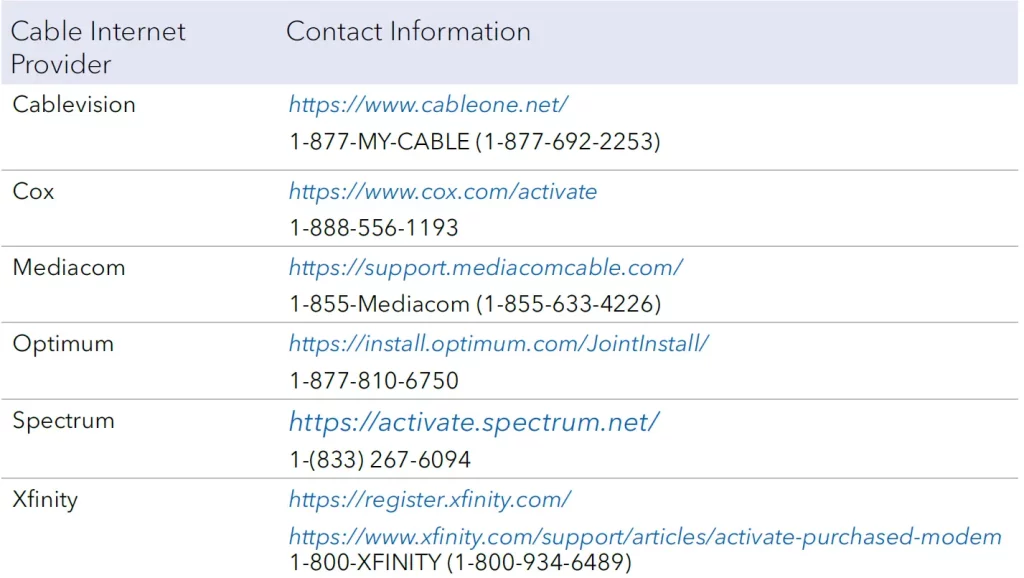The image size is (1024, 578).
Task: Click the Mediacom provider name
Action: pos(69,268)
